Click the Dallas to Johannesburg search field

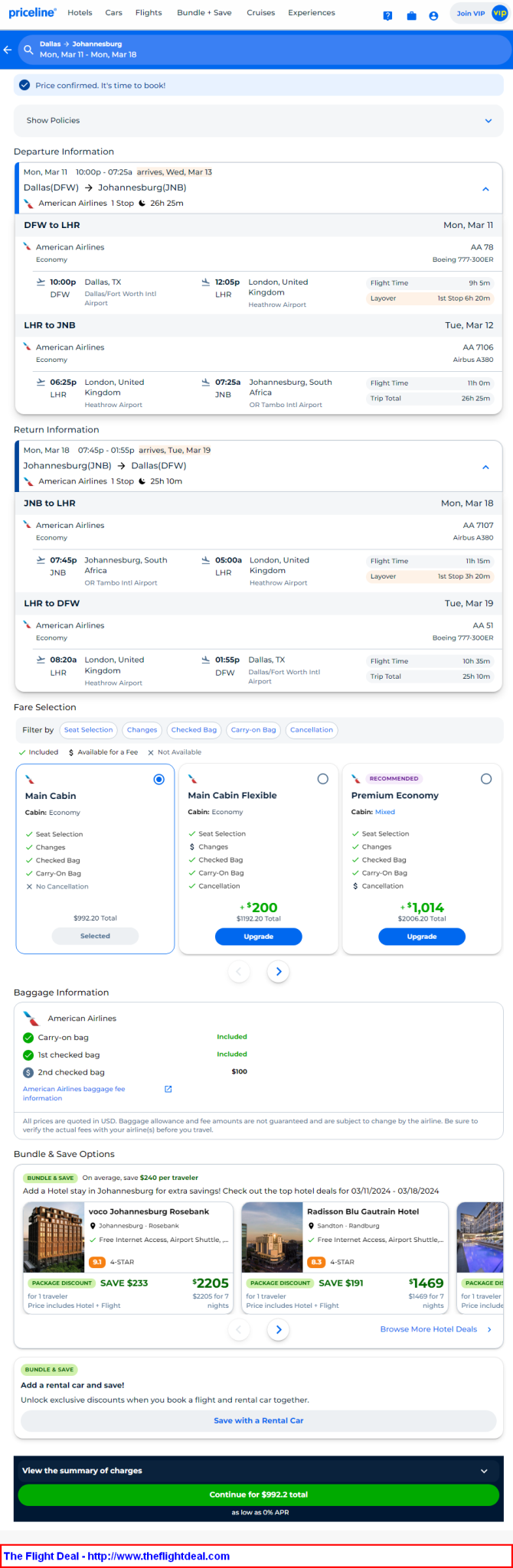(x=264, y=50)
